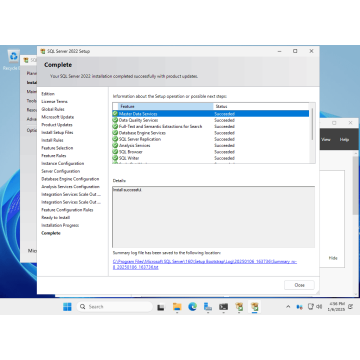This screenshot has height=360, width=360.
Task: Select the SQL Server Replication row
Action: 211,139
